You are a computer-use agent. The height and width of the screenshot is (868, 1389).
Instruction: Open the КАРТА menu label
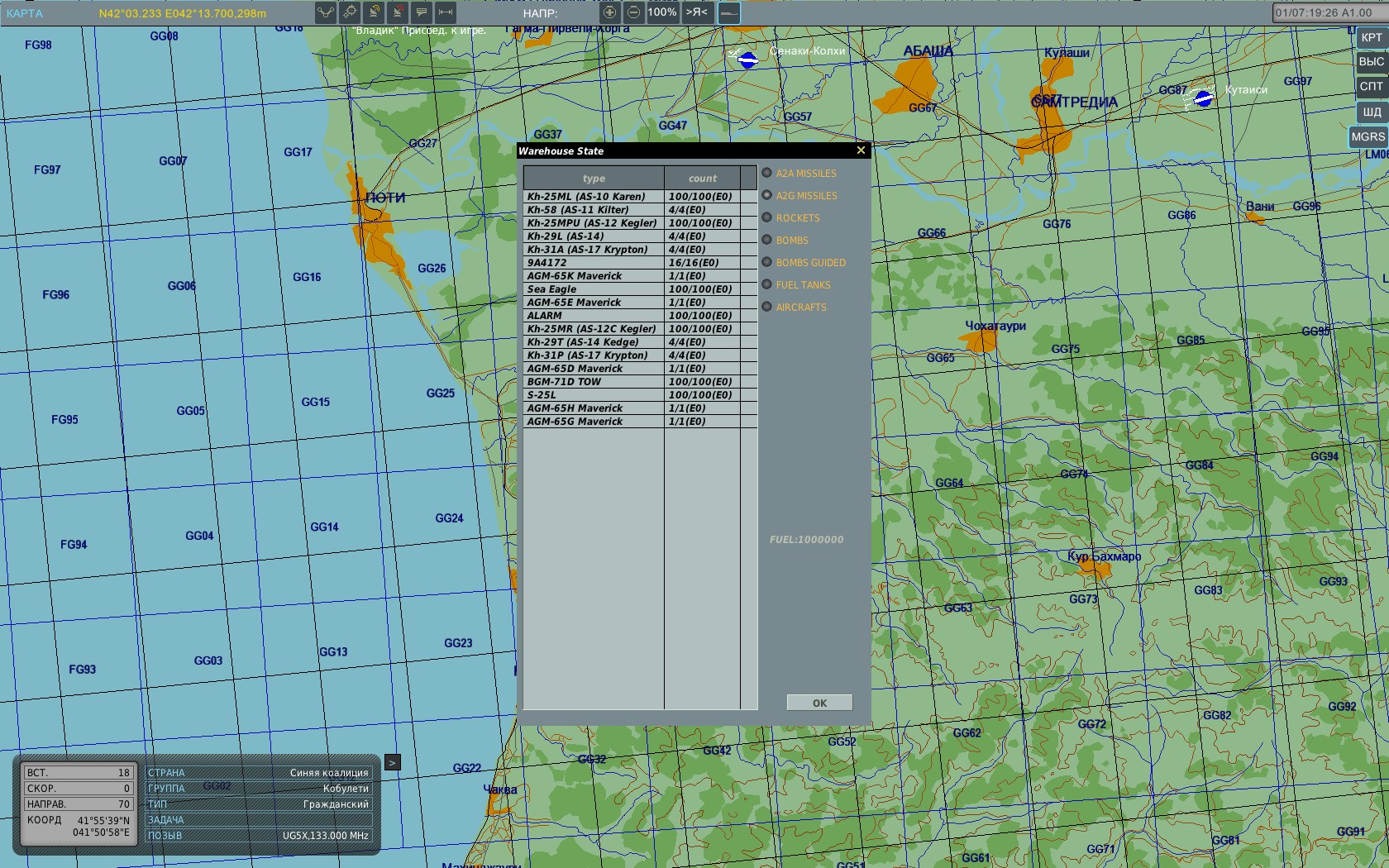tap(25, 13)
